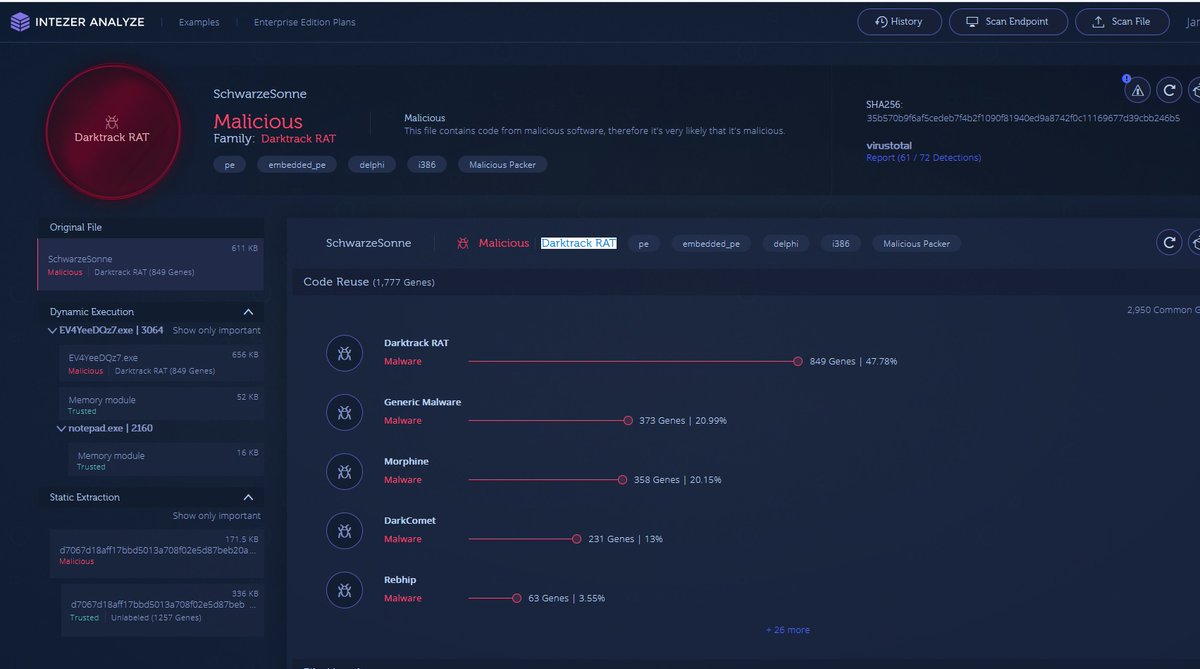Click the Generic Malware family name

[422, 402]
